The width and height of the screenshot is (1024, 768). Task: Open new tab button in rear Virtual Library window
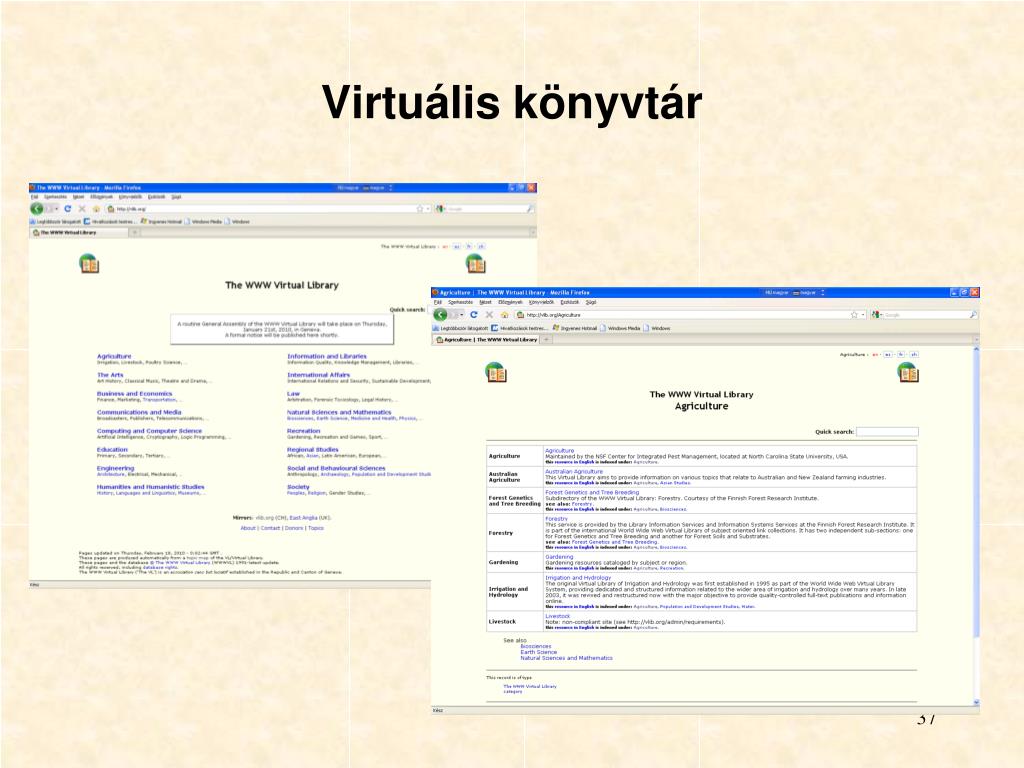point(134,232)
